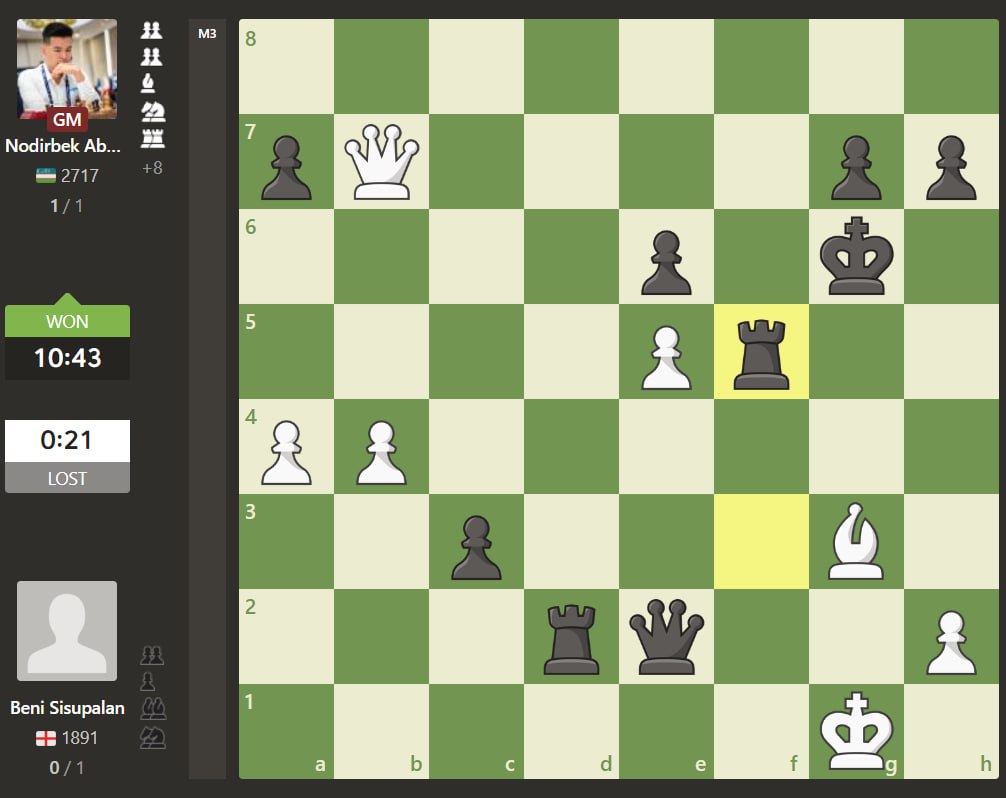Image resolution: width=1006 pixels, height=798 pixels.
Task: Select the white queen on b7
Action: pos(381,162)
